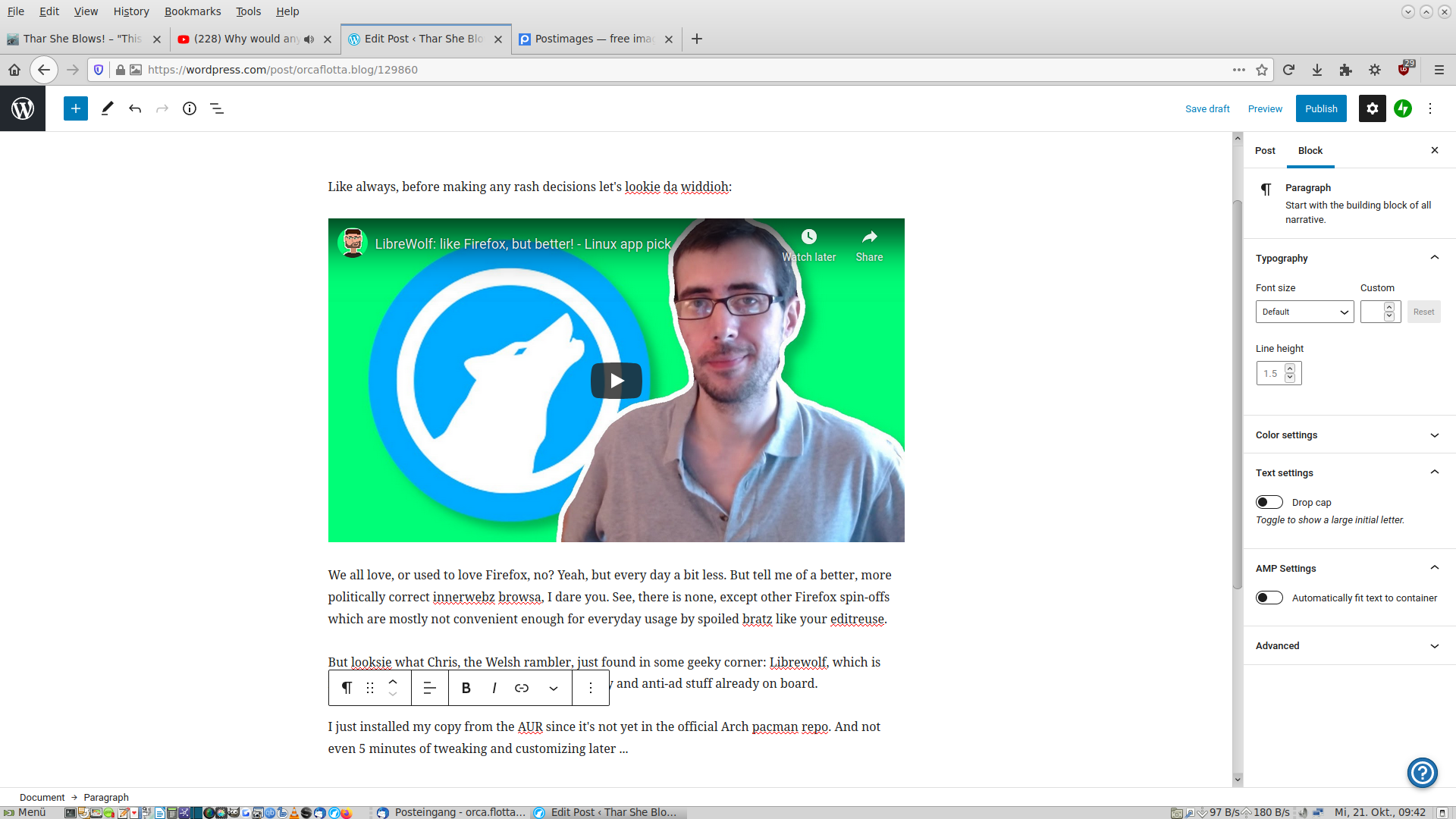This screenshot has width=1456, height=819.
Task: Click the link insertion icon
Action: click(520, 687)
